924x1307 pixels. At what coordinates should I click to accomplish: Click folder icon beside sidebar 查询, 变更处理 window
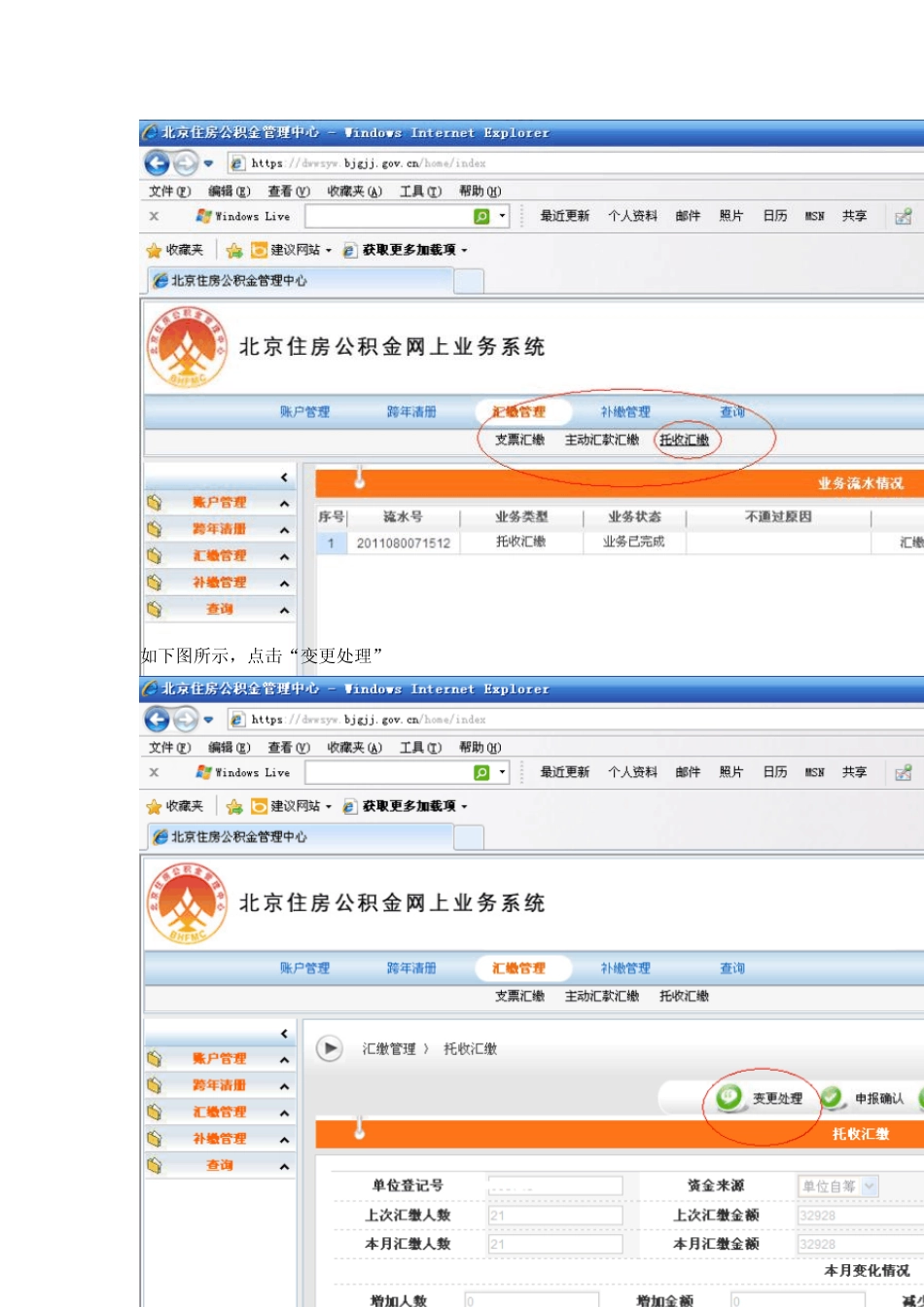point(154,1165)
